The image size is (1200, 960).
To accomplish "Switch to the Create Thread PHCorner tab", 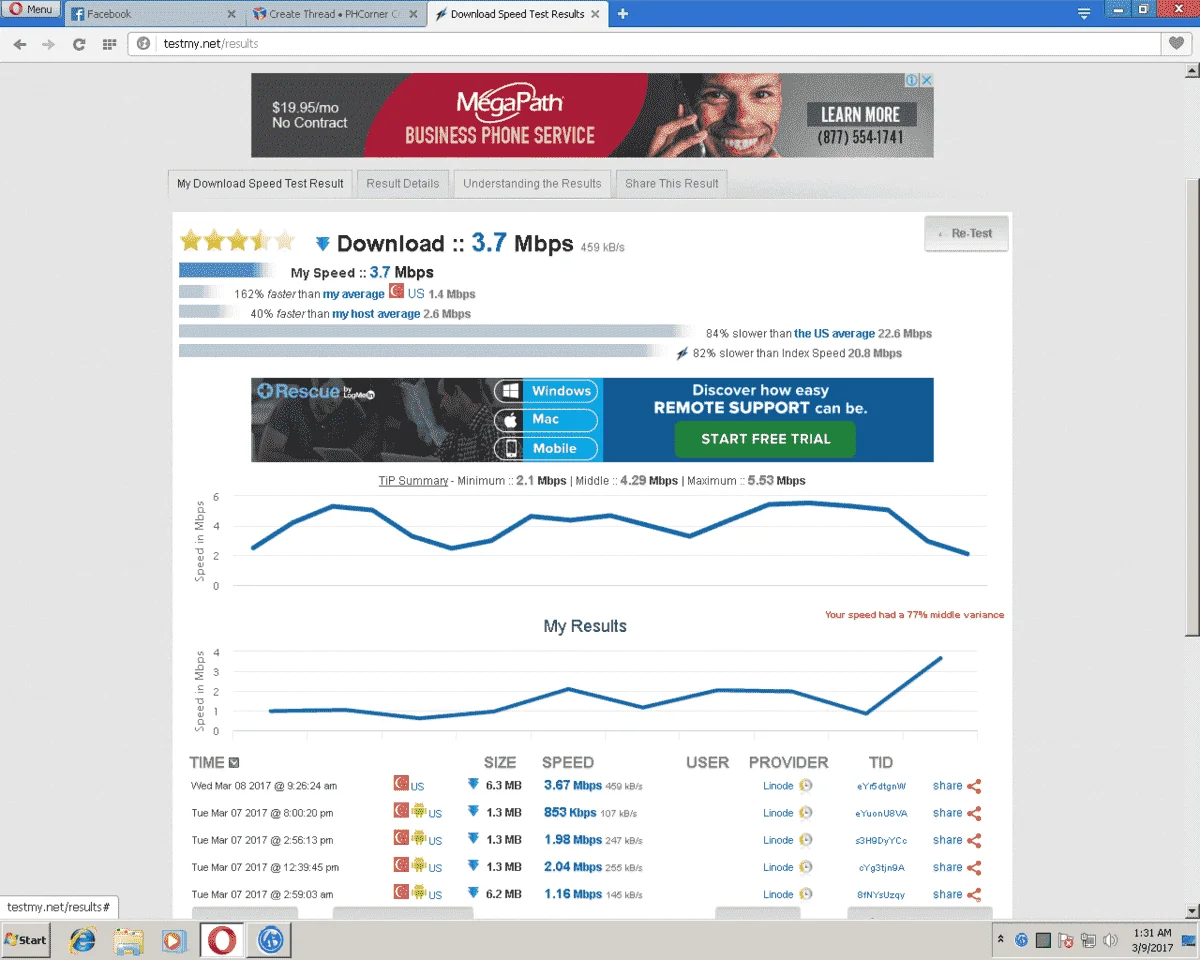I will [336, 14].
